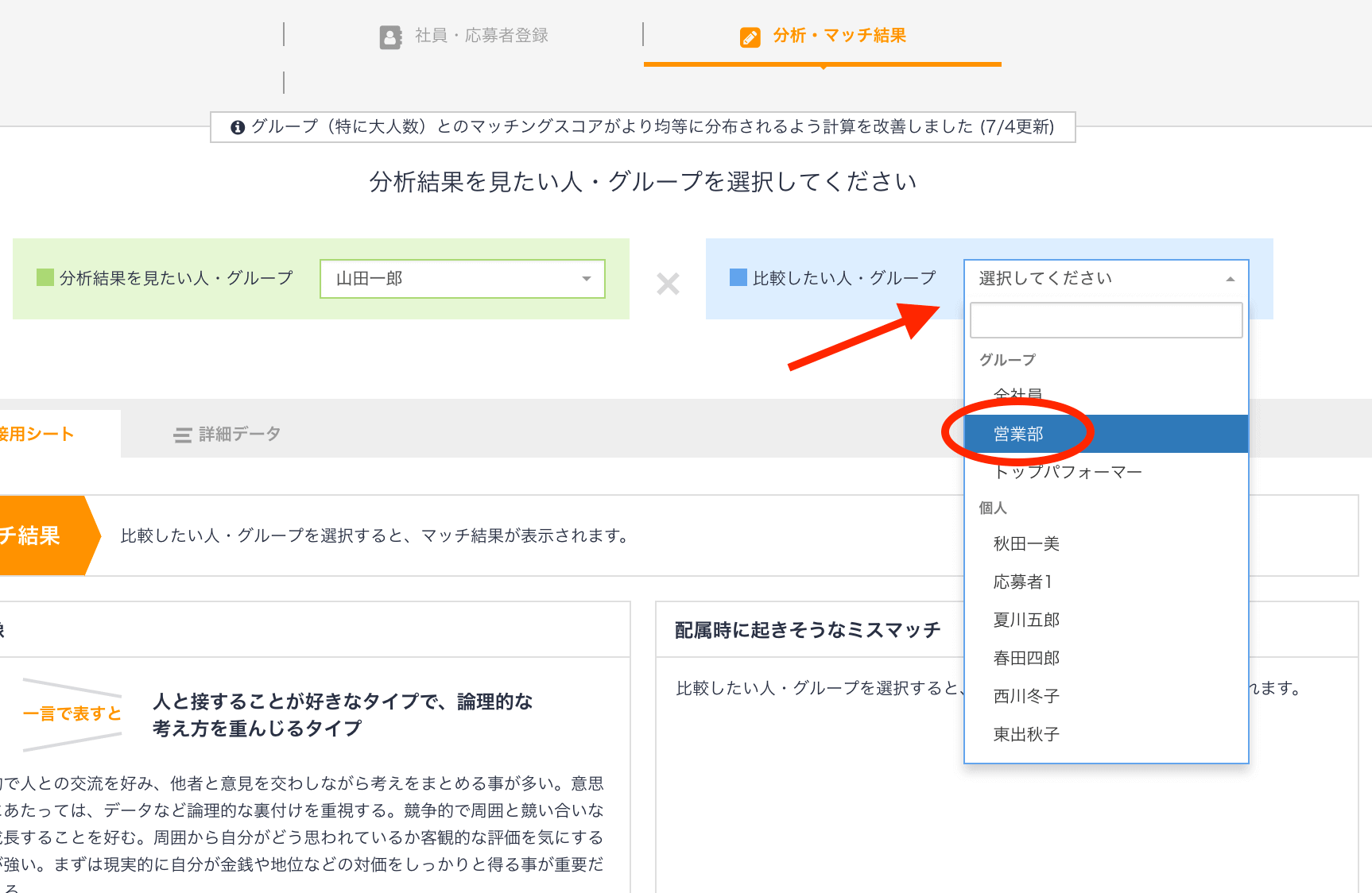The height and width of the screenshot is (893, 1372).
Task: Click the orange analysis pencil icon
Action: 750,37
